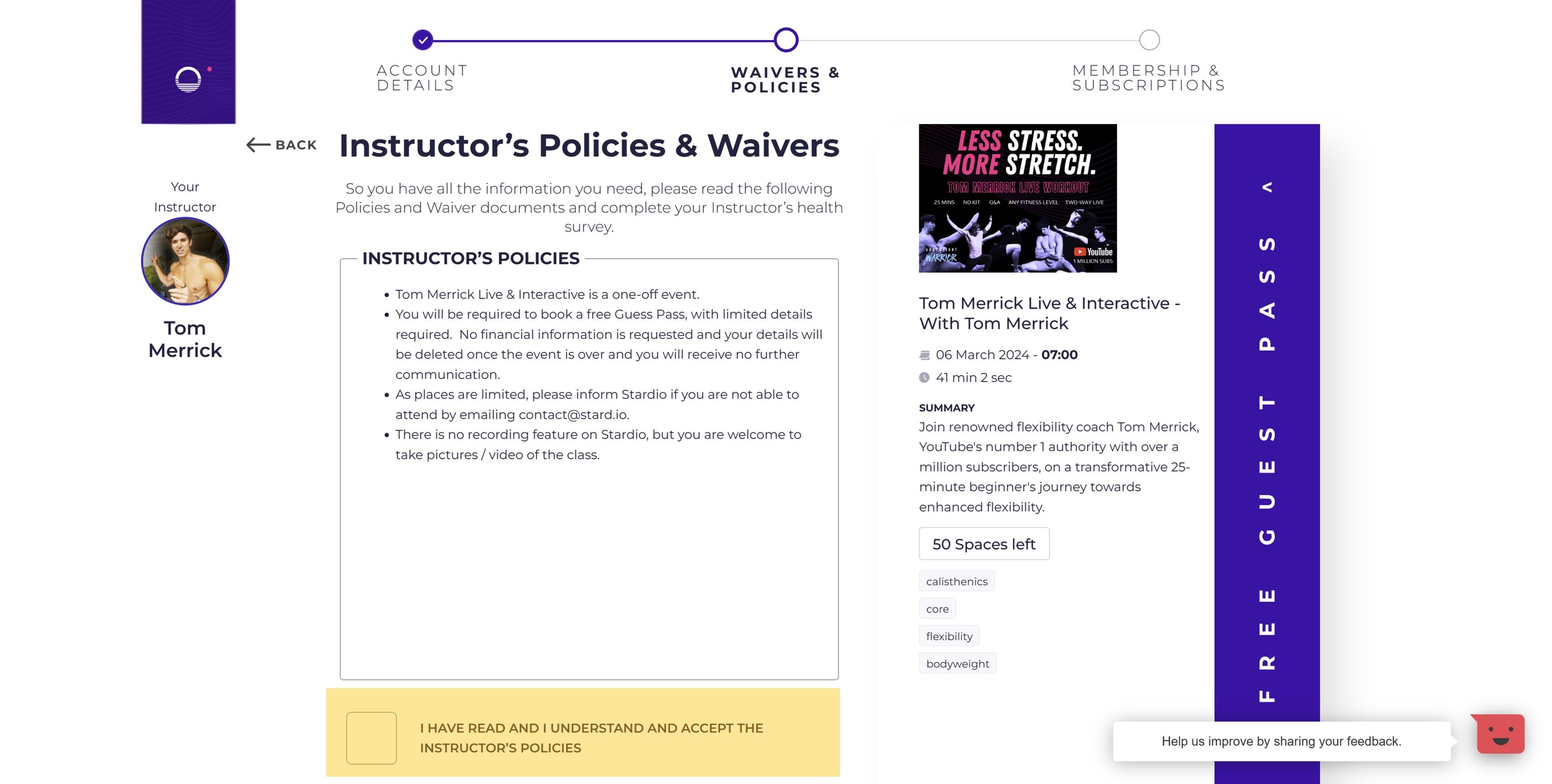The image size is (1552, 784).
Task: Open the Account Details step label
Action: 422,78
